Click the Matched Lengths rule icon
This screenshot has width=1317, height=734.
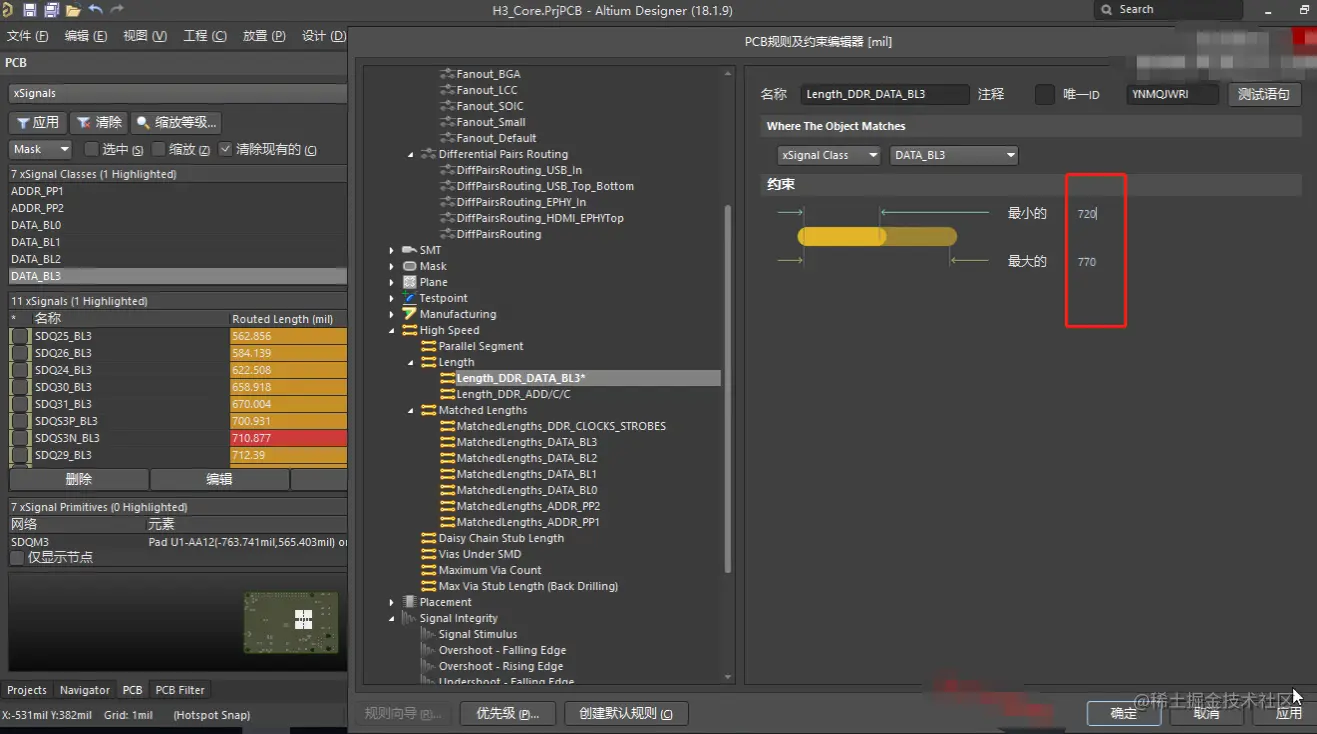pyautogui.click(x=428, y=410)
